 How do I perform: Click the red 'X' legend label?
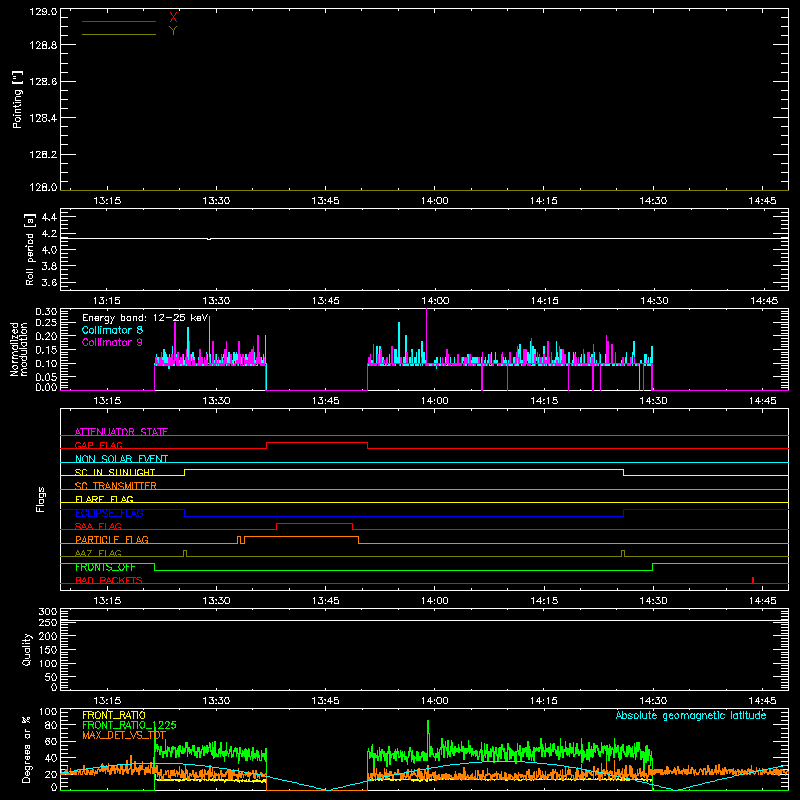[173, 18]
